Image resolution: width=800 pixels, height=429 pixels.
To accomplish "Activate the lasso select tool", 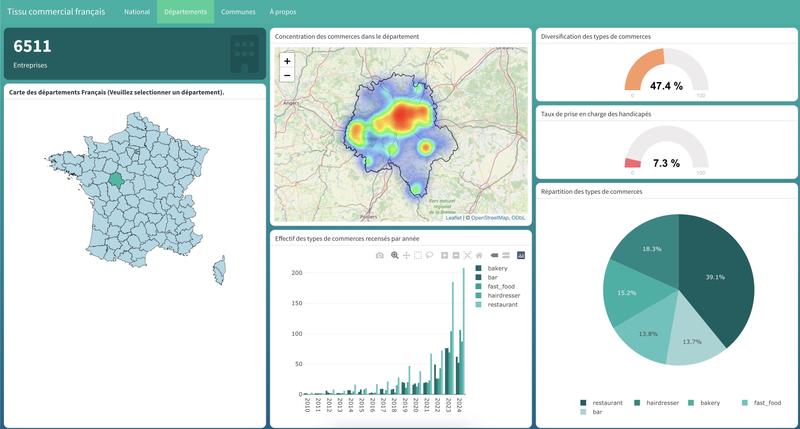I will coord(429,255).
